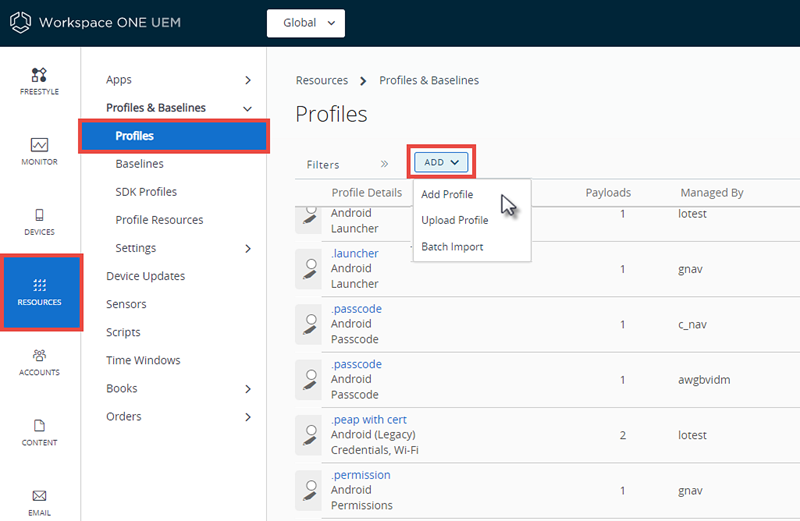Expand the Filters panel double-chevron
This screenshot has width=800, height=521.
tap(384, 164)
